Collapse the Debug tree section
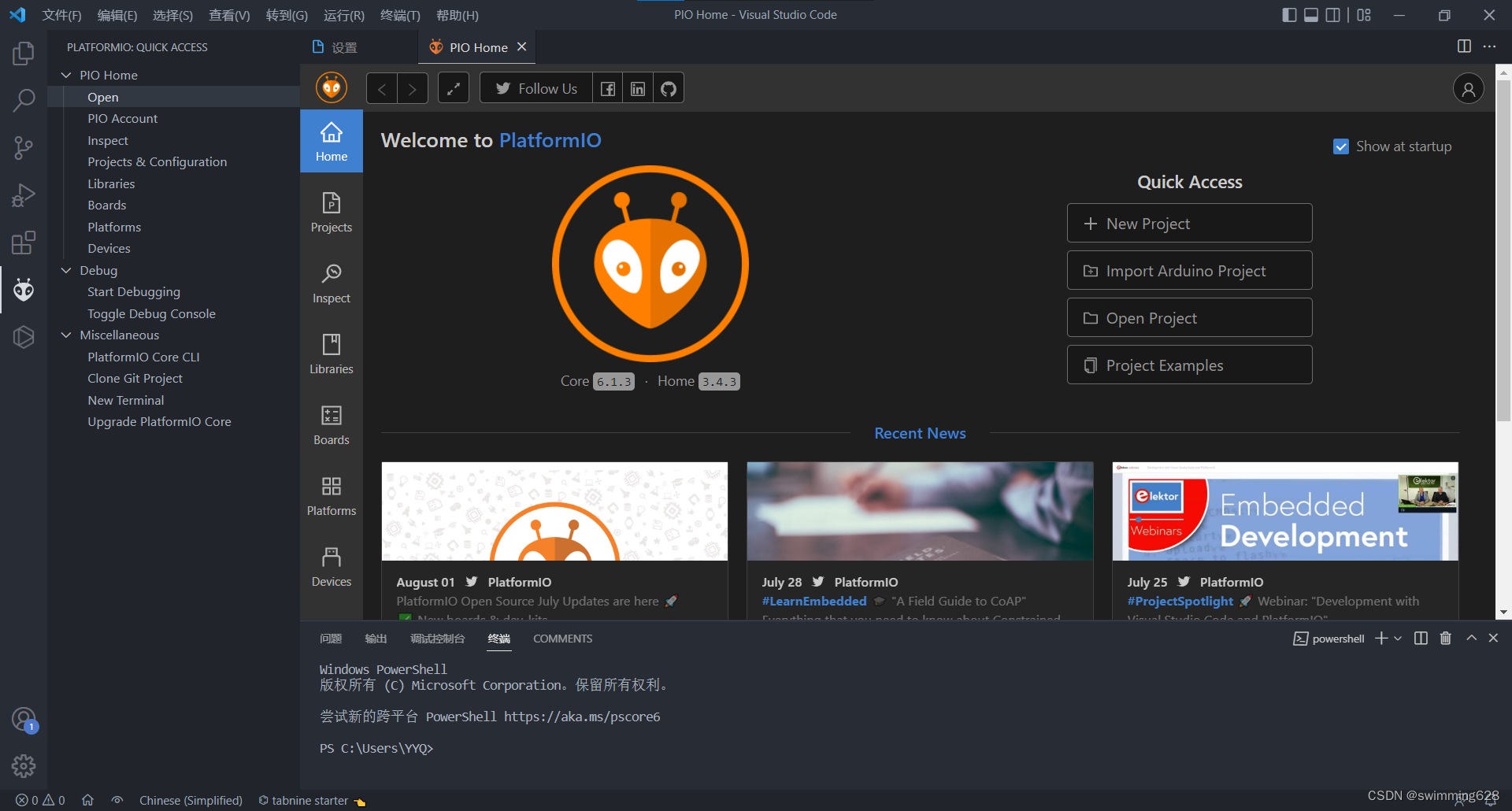The width and height of the screenshot is (1512, 811). pos(66,270)
